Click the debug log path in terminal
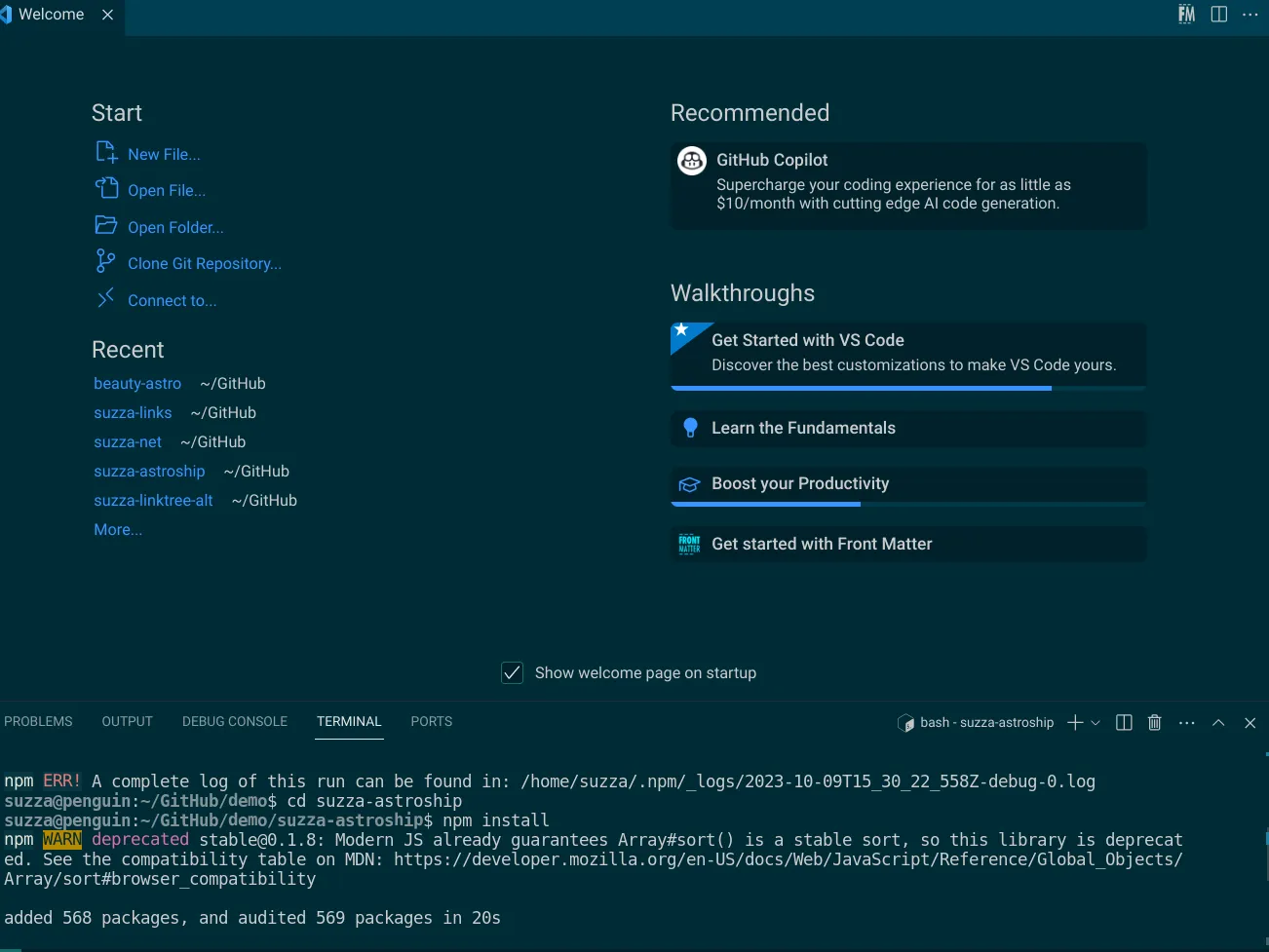 point(808,781)
